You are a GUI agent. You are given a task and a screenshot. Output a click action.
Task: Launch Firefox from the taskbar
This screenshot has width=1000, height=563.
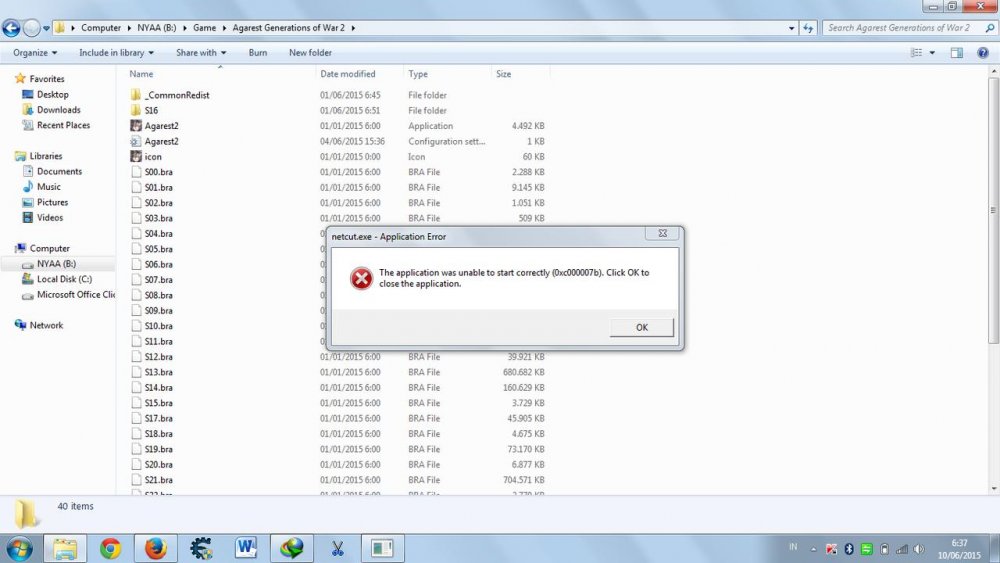tap(155, 548)
